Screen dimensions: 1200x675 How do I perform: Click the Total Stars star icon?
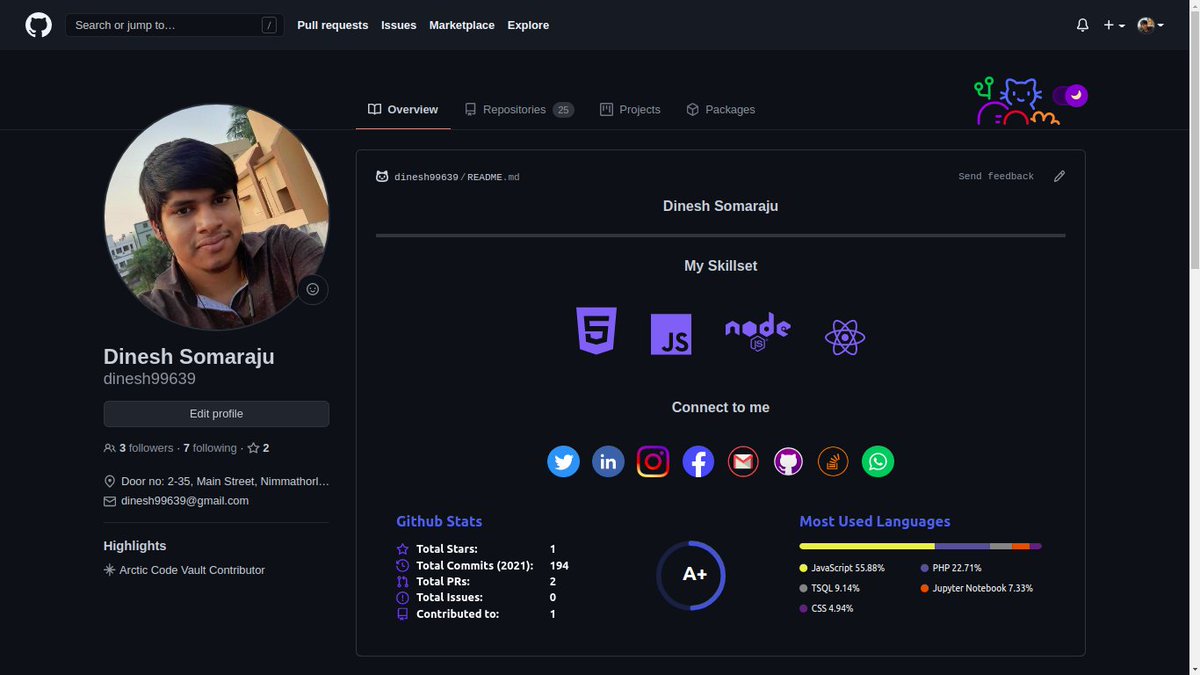tap(403, 549)
